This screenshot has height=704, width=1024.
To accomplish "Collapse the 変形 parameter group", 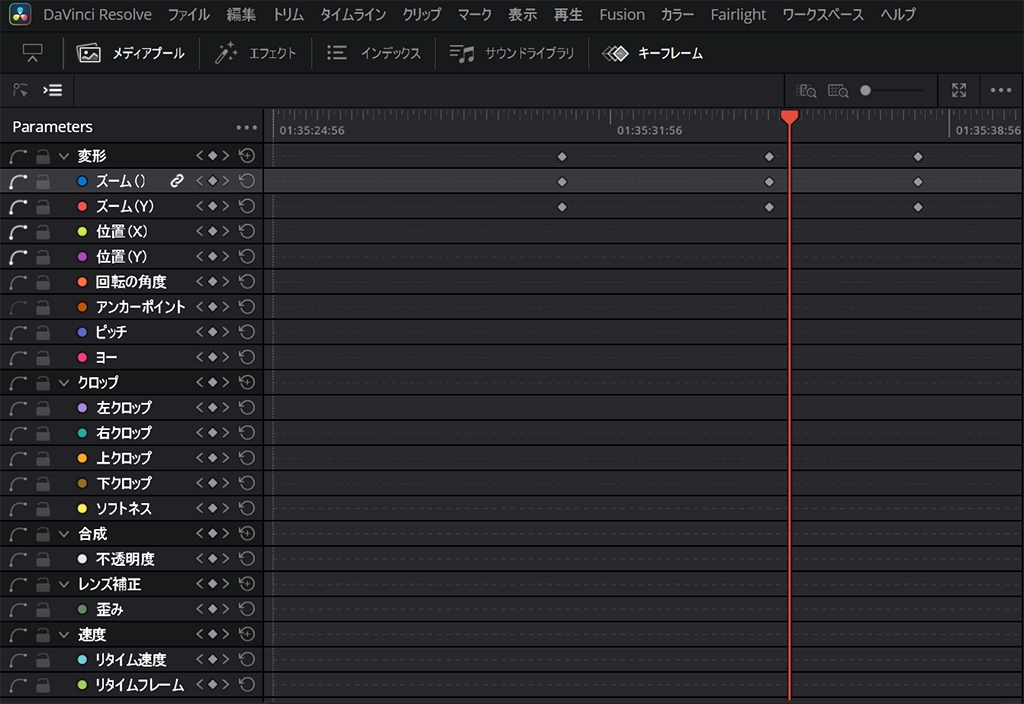I will click(x=65, y=156).
